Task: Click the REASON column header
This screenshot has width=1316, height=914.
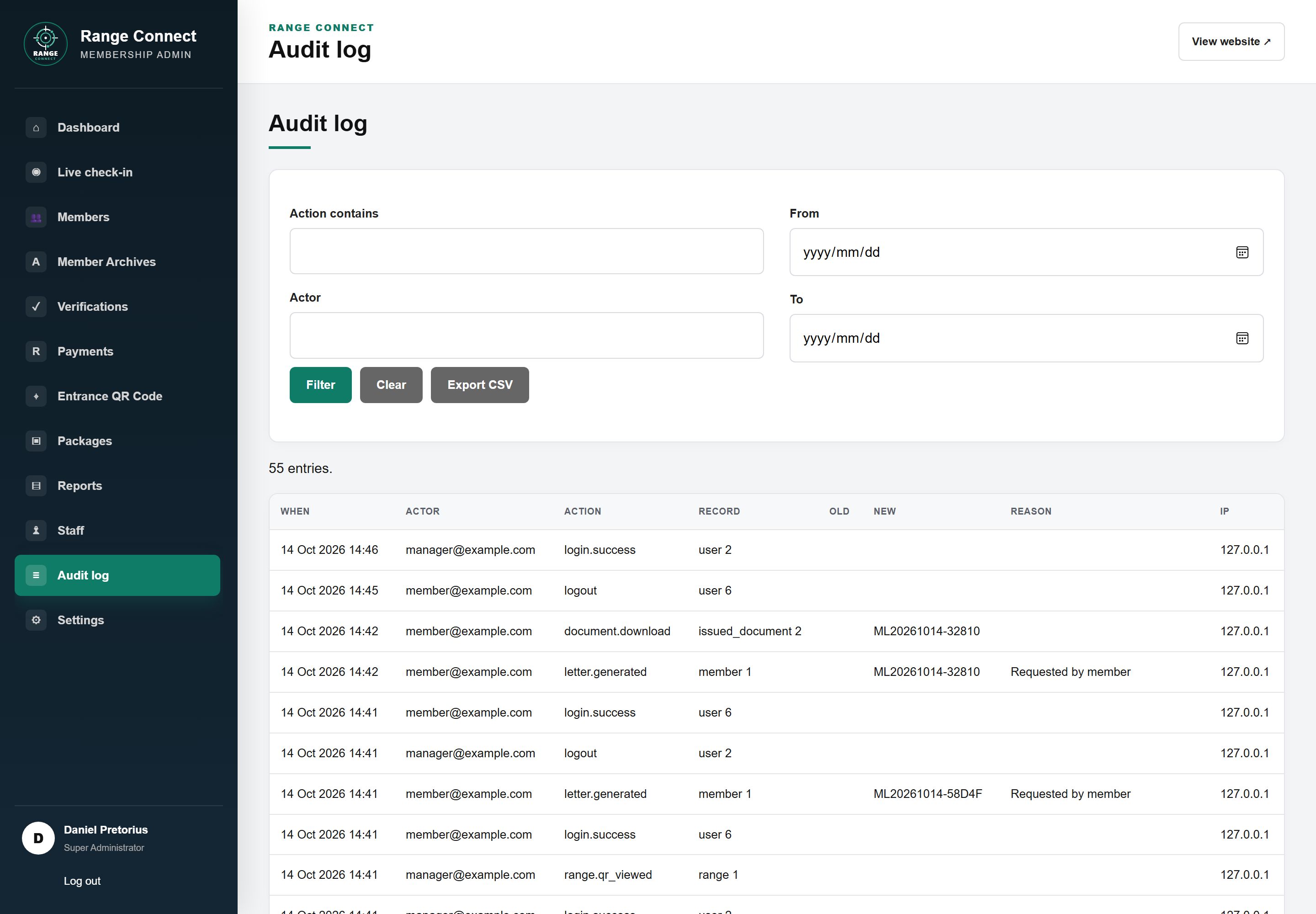Action: [x=1031, y=511]
